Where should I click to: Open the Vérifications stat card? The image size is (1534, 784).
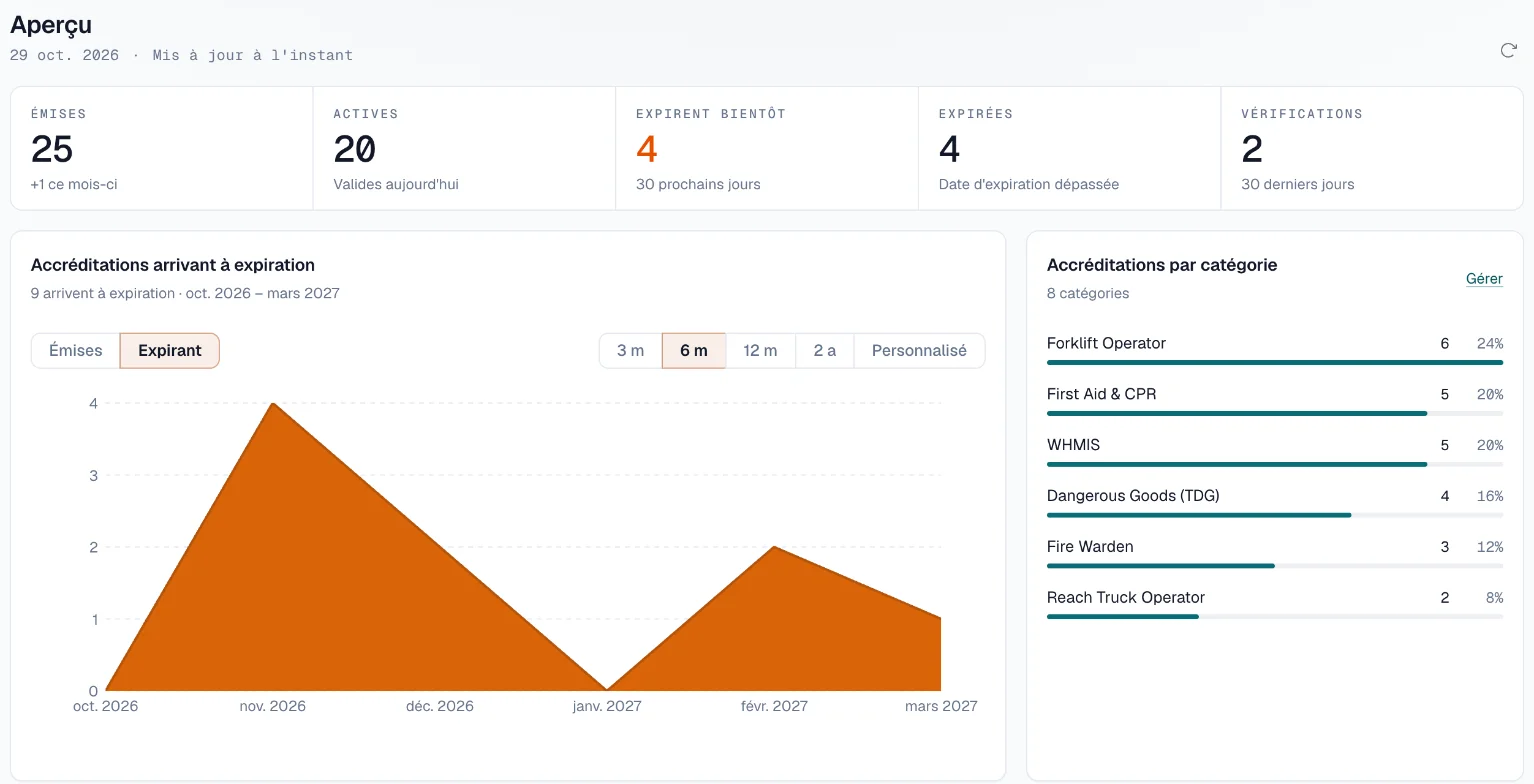(x=1372, y=148)
